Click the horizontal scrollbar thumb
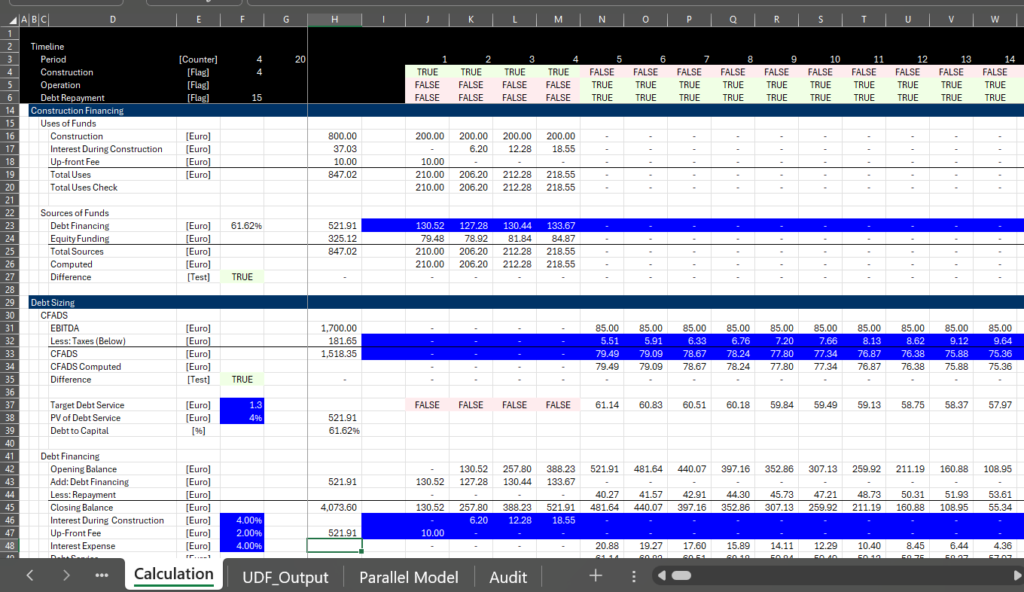 click(x=681, y=576)
